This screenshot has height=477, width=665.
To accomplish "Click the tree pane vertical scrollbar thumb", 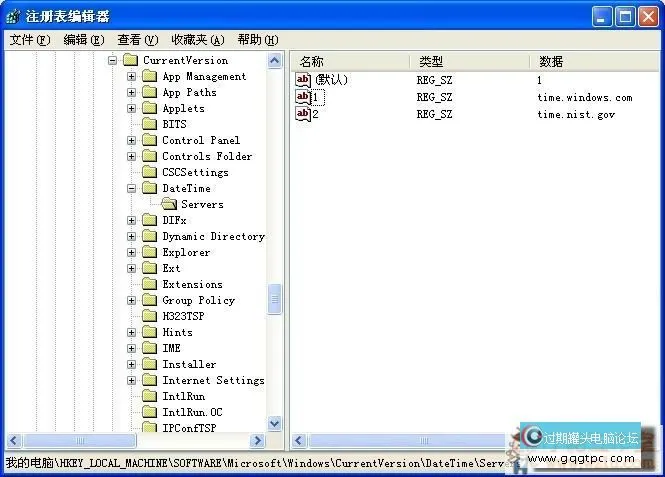I will click(x=274, y=299).
